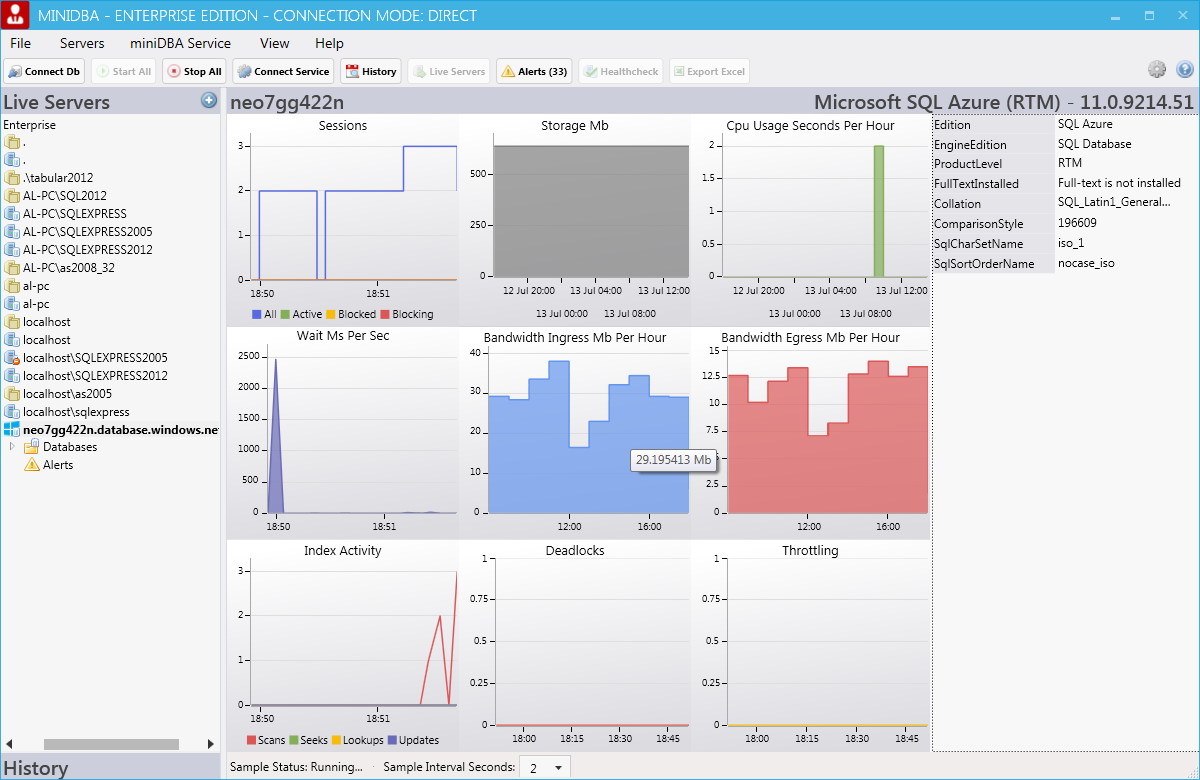Click the 'SQL_Latin1_General...' Collation value
Screen dimensions: 1200x780
1114,203
